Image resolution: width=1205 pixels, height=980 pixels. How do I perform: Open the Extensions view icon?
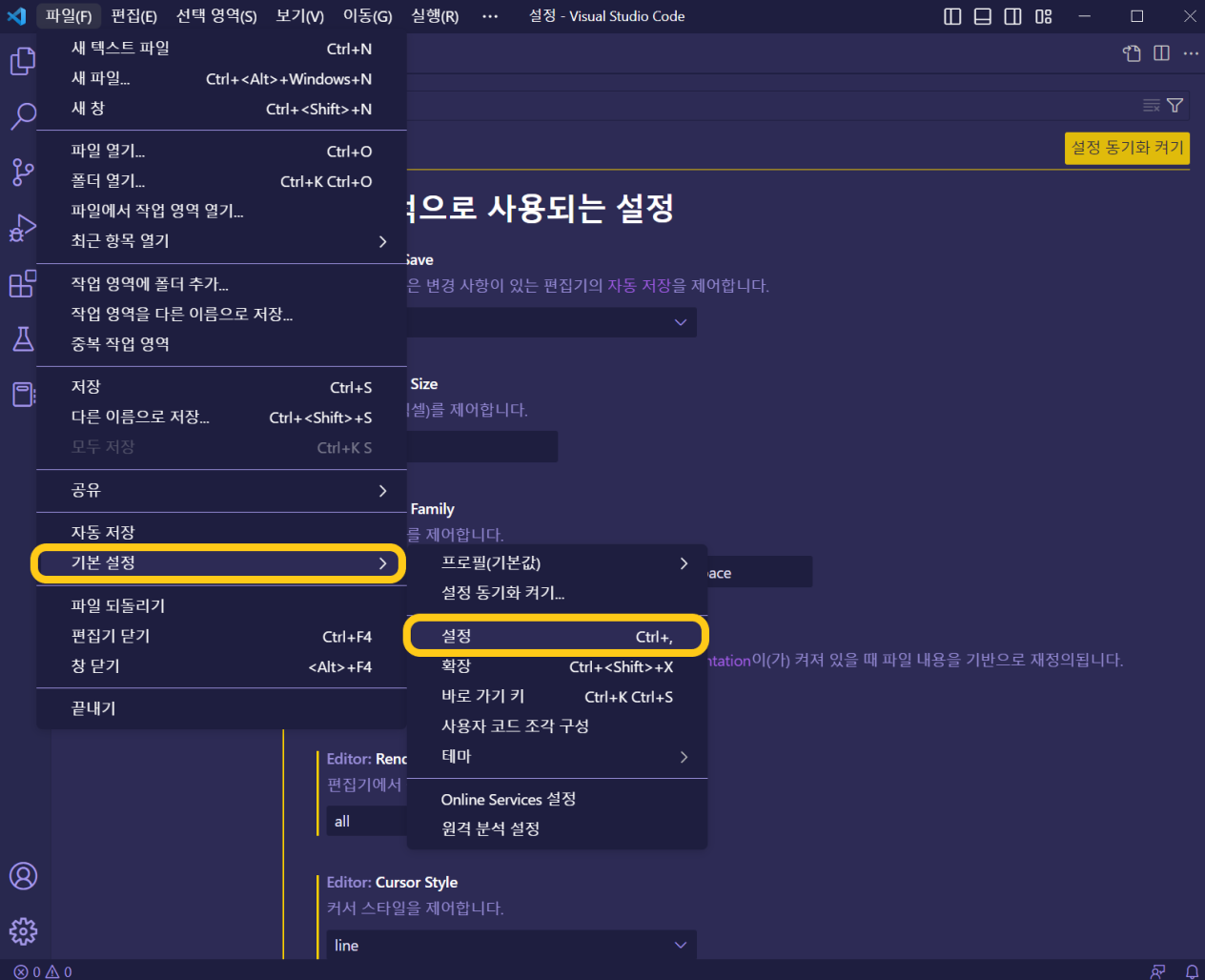click(23, 283)
